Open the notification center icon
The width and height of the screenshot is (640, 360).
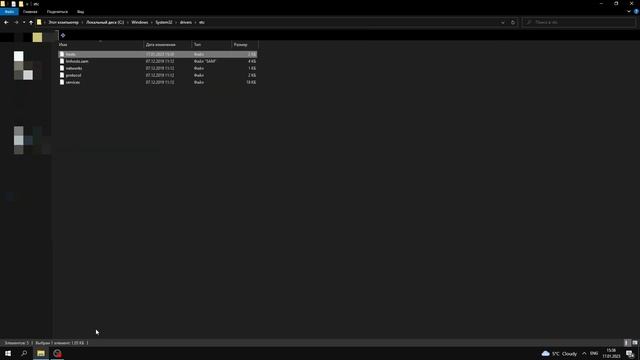[x=630, y=353]
